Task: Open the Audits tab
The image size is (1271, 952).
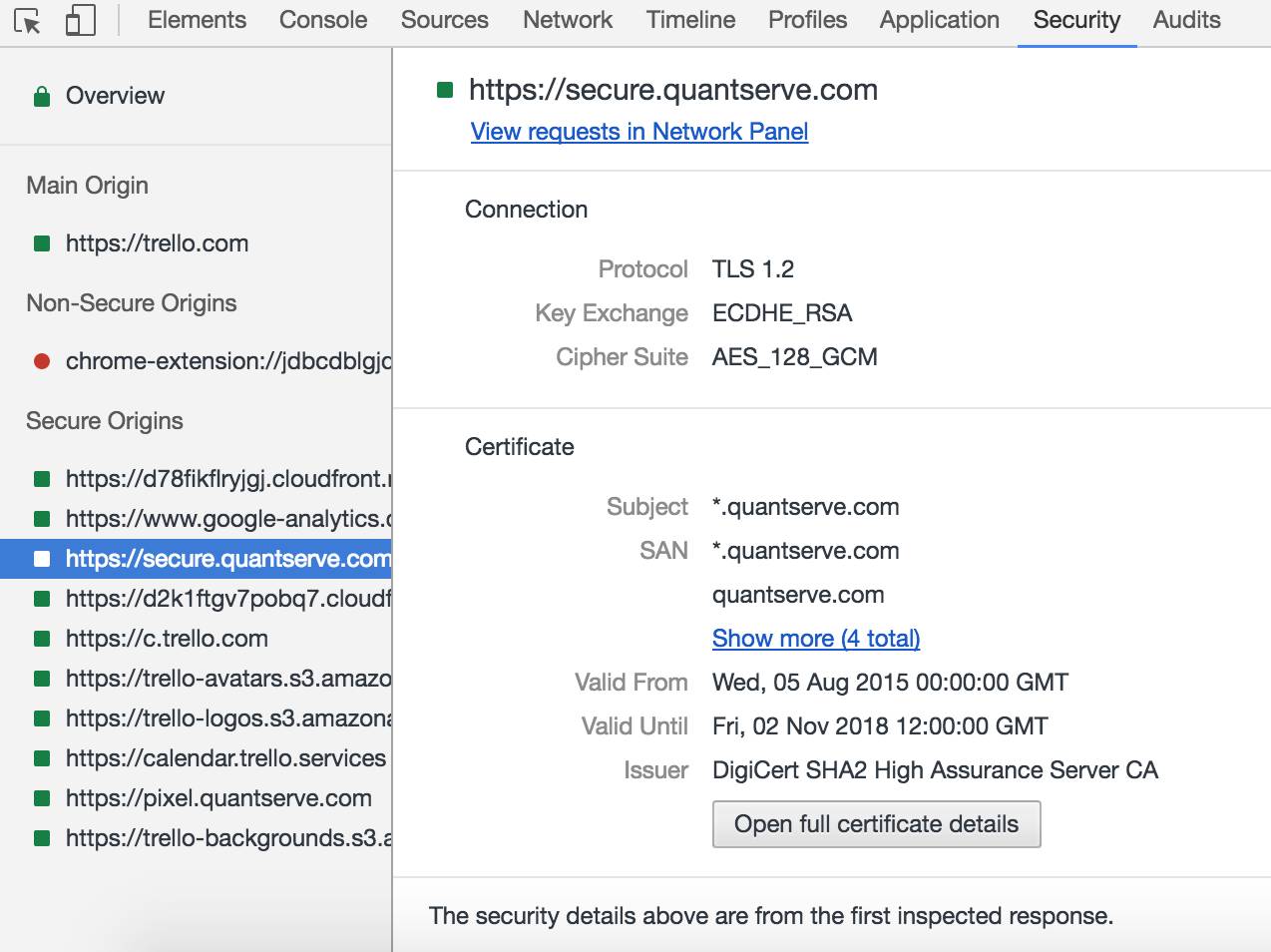Action: click(x=1186, y=20)
